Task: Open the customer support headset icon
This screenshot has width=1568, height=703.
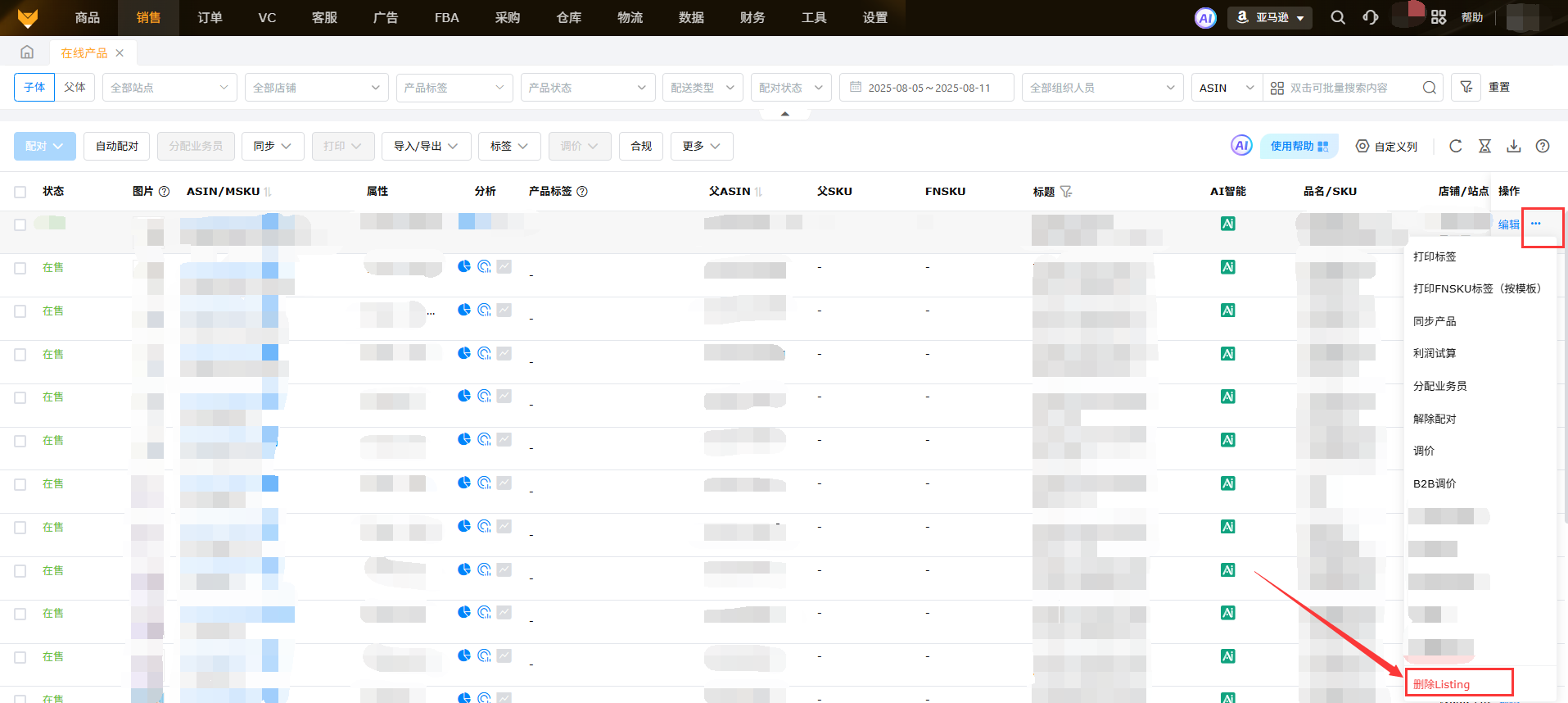Action: 1370,17
